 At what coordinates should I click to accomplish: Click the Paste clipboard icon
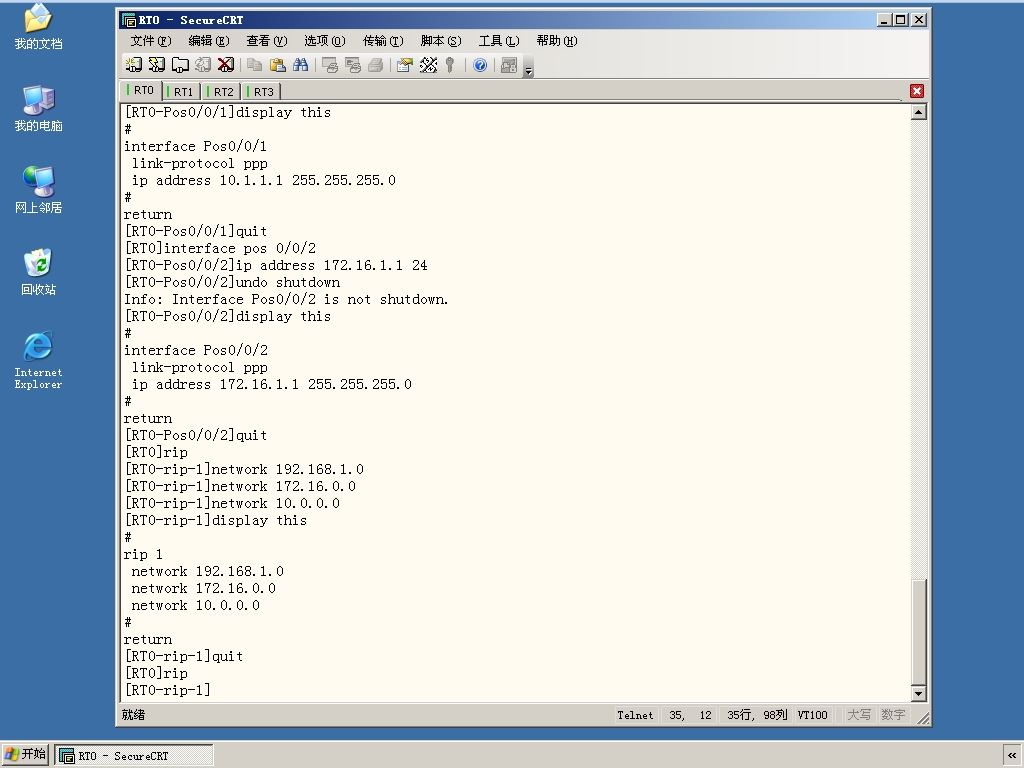(x=278, y=65)
